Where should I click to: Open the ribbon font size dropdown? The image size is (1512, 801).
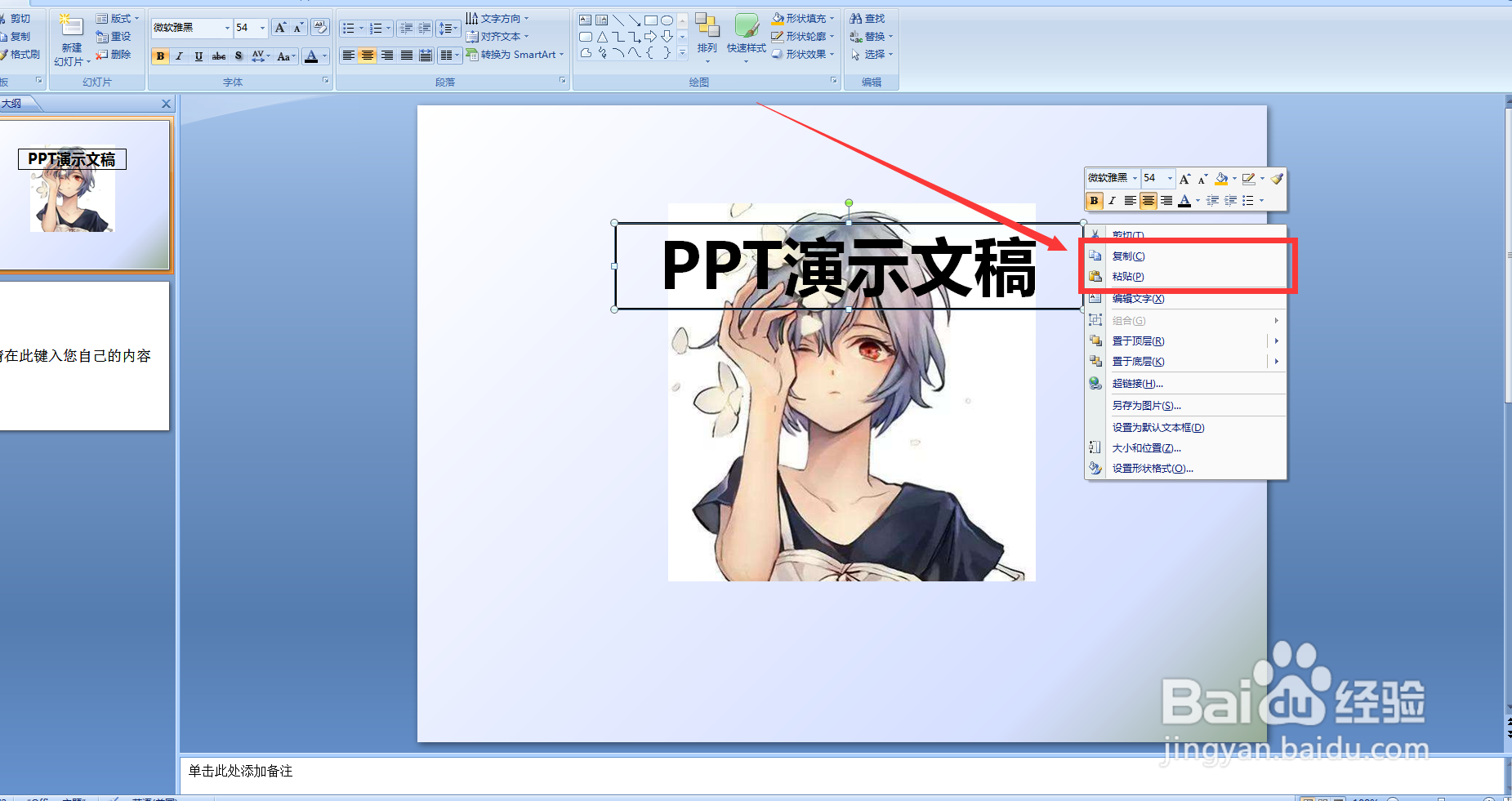click(x=262, y=28)
